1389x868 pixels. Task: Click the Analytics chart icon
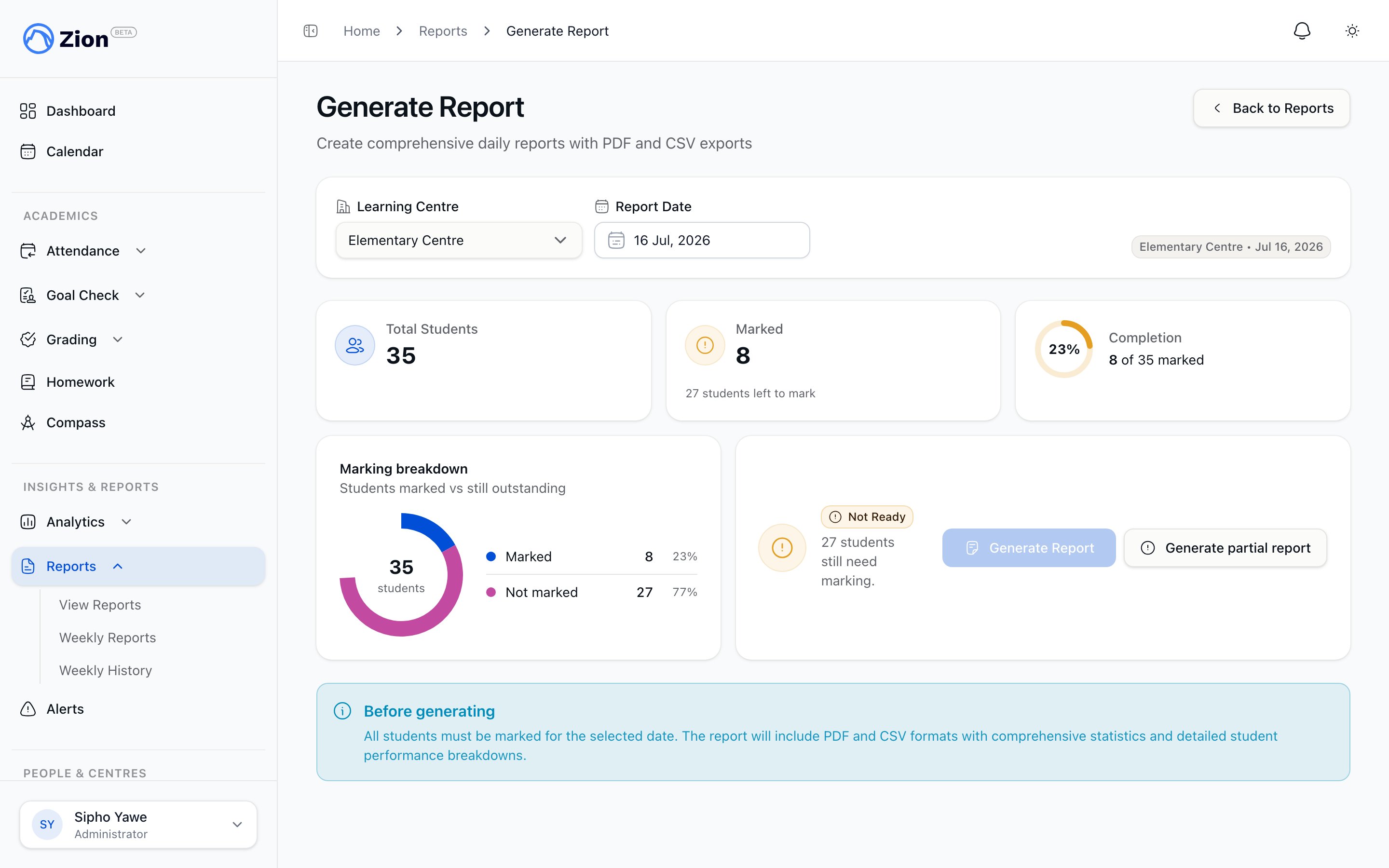27,522
